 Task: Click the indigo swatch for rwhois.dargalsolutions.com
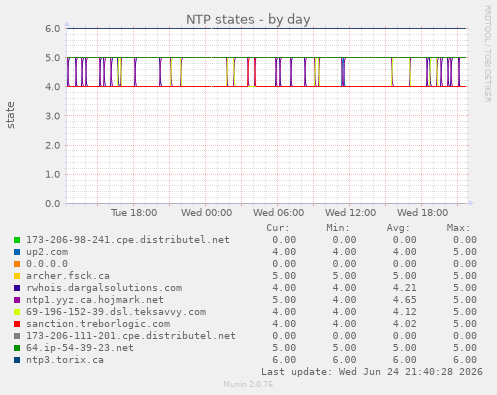[17, 288]
